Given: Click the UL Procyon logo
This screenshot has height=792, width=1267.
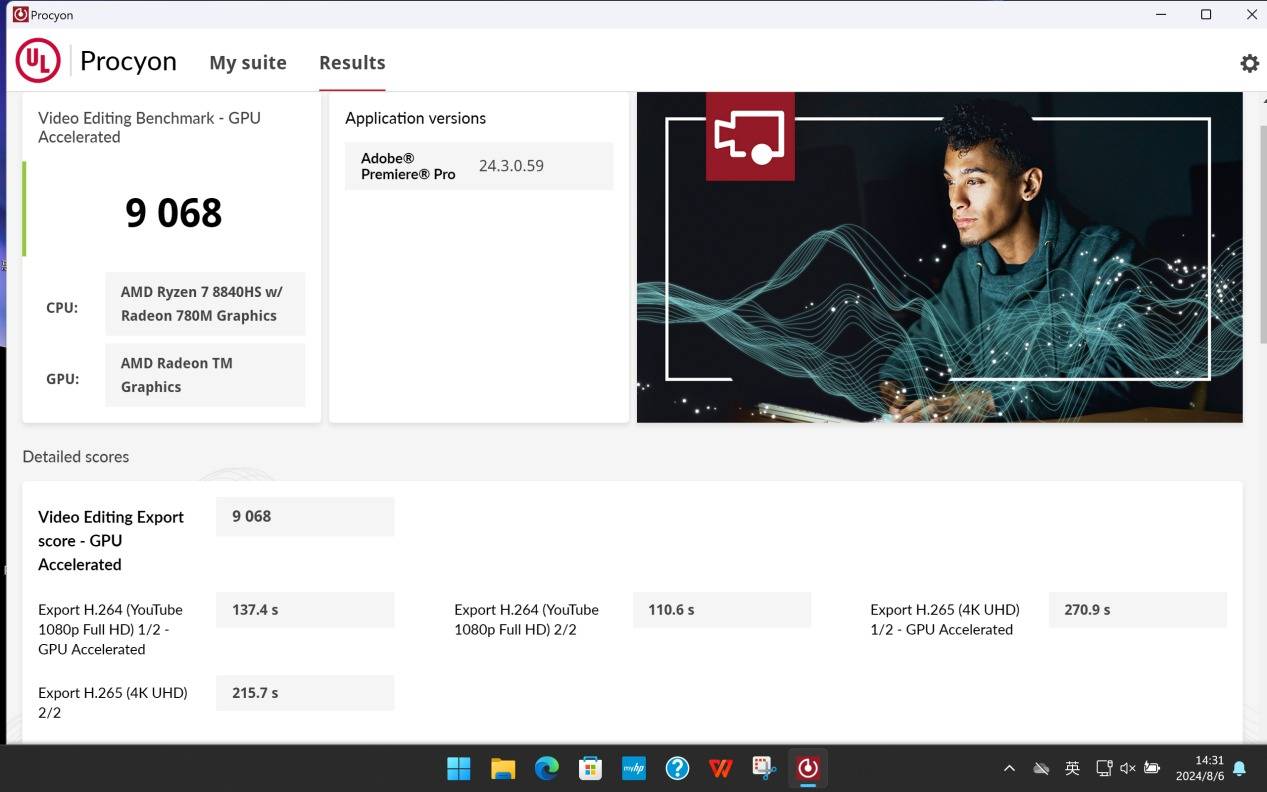Looking at the screenshot, I should click(38, 62).
